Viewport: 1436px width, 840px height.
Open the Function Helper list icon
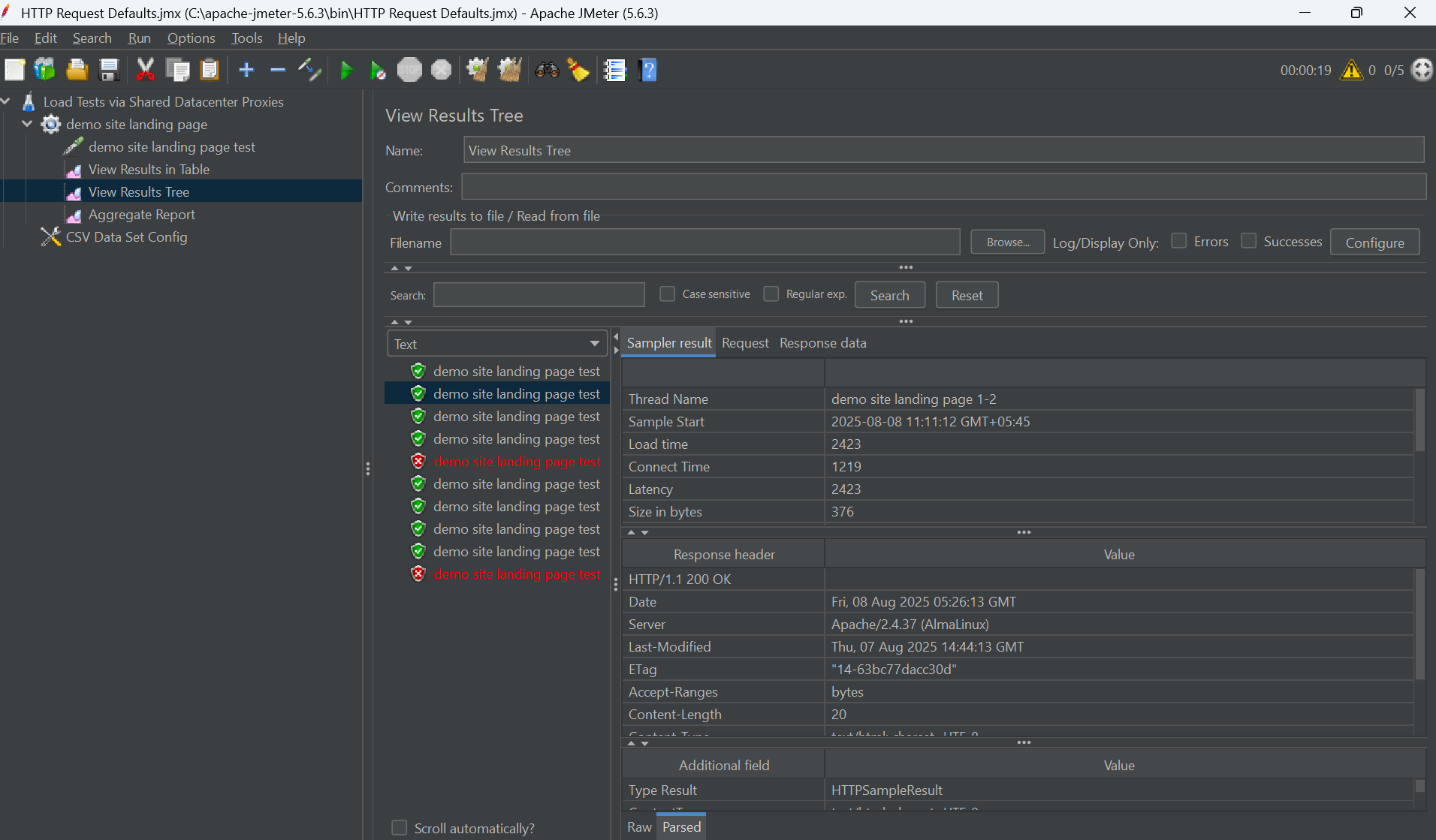click(x=615, y=70)
